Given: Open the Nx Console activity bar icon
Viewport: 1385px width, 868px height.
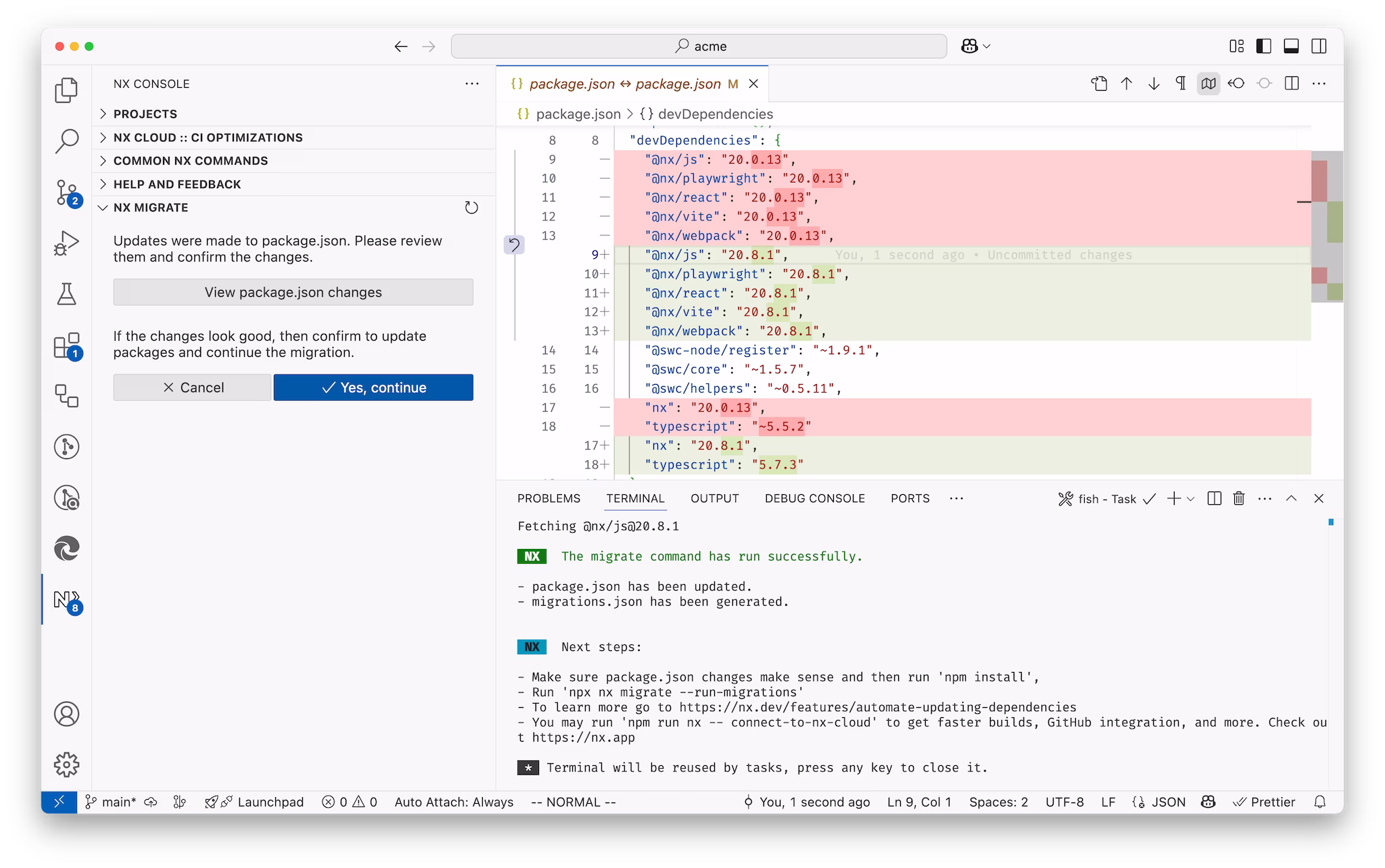Looking at the screenshot, I should click(66, 600).
